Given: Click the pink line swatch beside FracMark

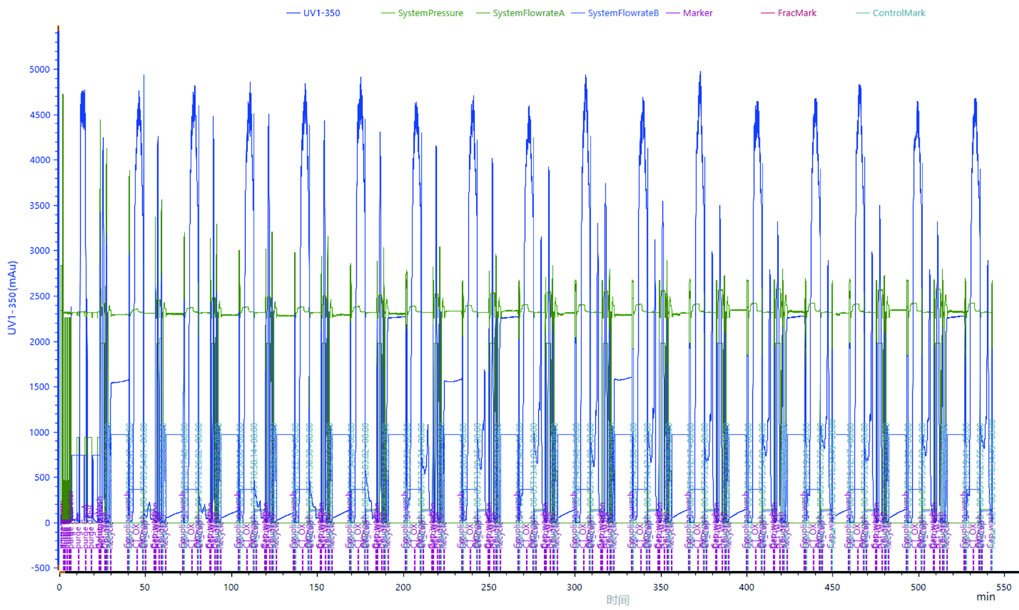Looking at the screenshot, I should click(x=767, y=13).
